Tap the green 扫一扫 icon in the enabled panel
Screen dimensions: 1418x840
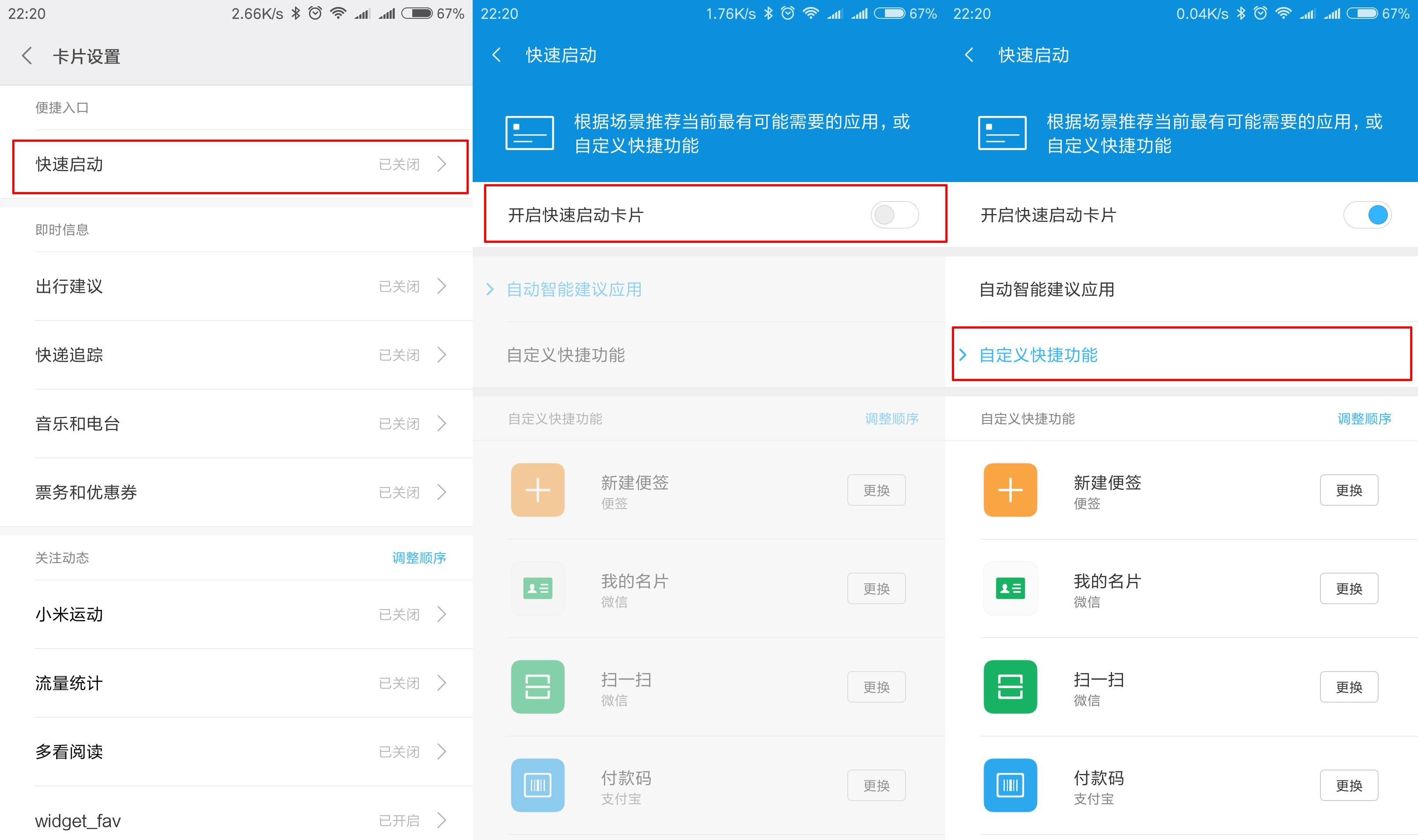pos(1010,686)
